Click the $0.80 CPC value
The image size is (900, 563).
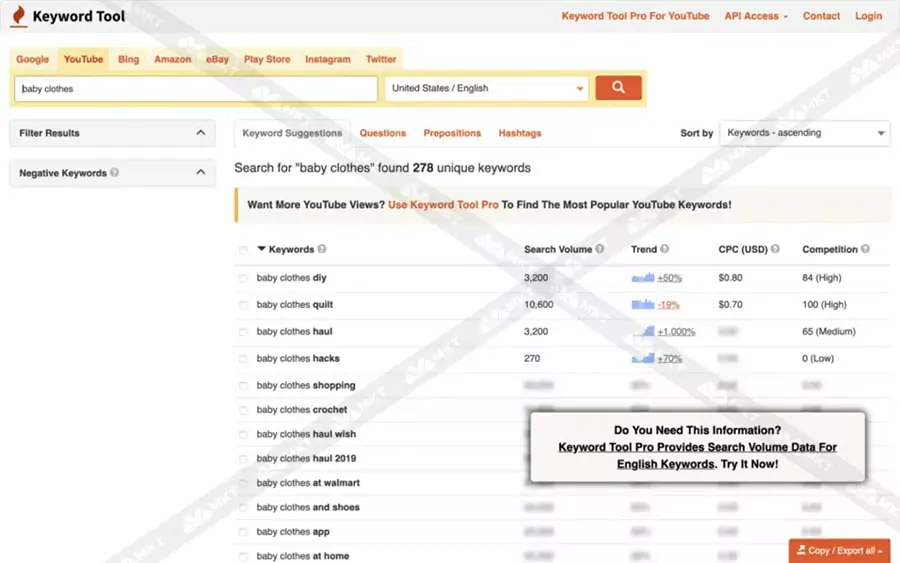click(730, 278)
